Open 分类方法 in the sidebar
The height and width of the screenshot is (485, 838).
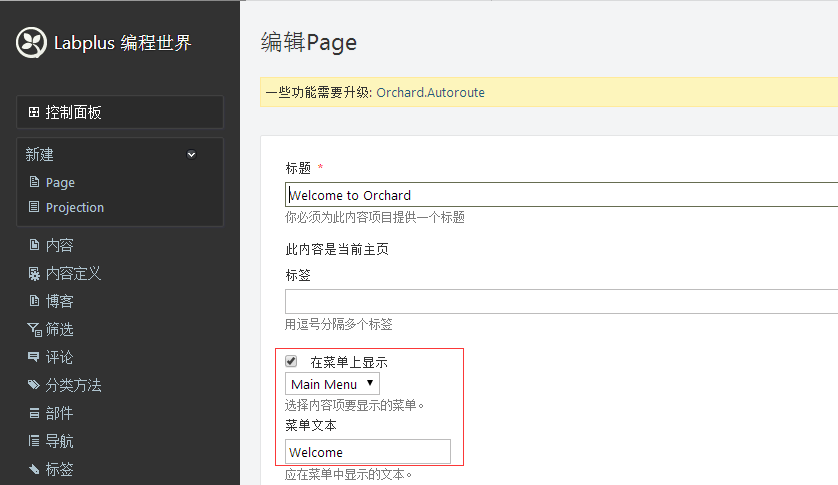click(73, 385)
